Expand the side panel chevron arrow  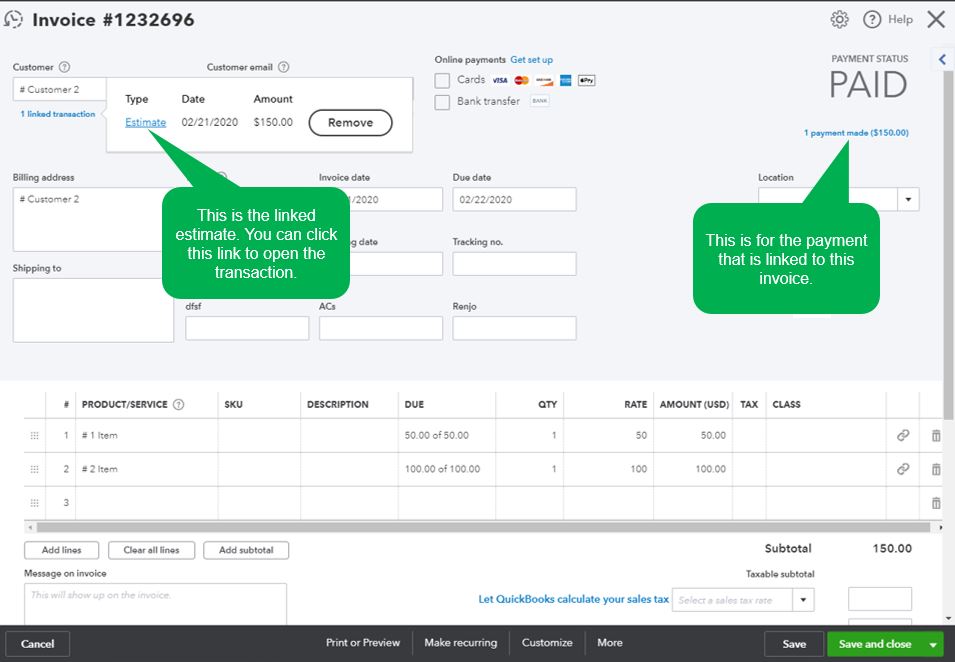942,59
